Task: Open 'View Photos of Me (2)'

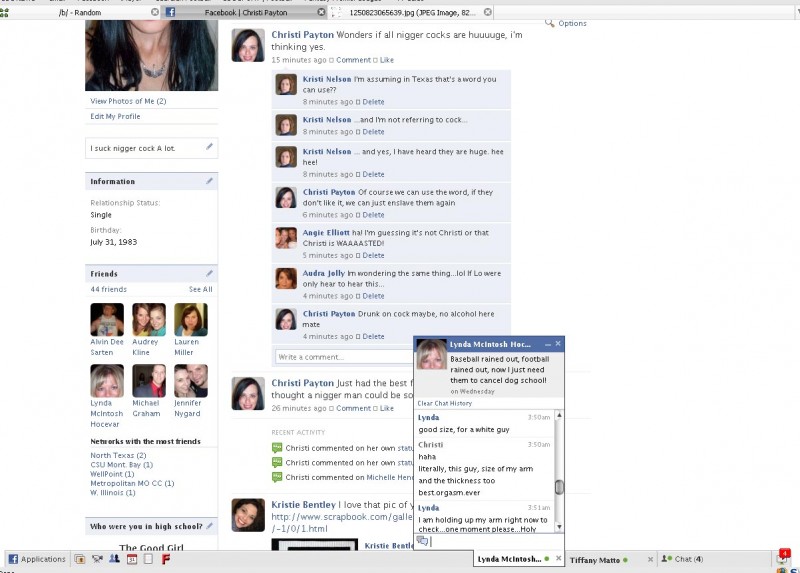Action: coord(128,101)
